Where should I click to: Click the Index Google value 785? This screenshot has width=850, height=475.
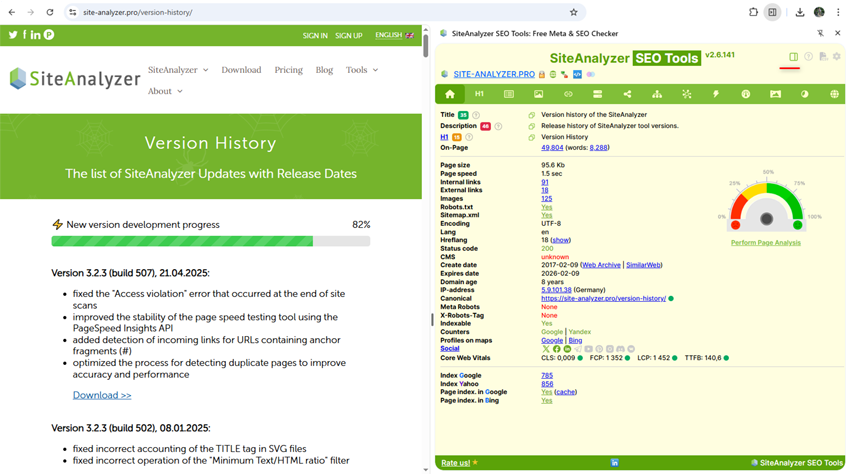coord(547,375)
